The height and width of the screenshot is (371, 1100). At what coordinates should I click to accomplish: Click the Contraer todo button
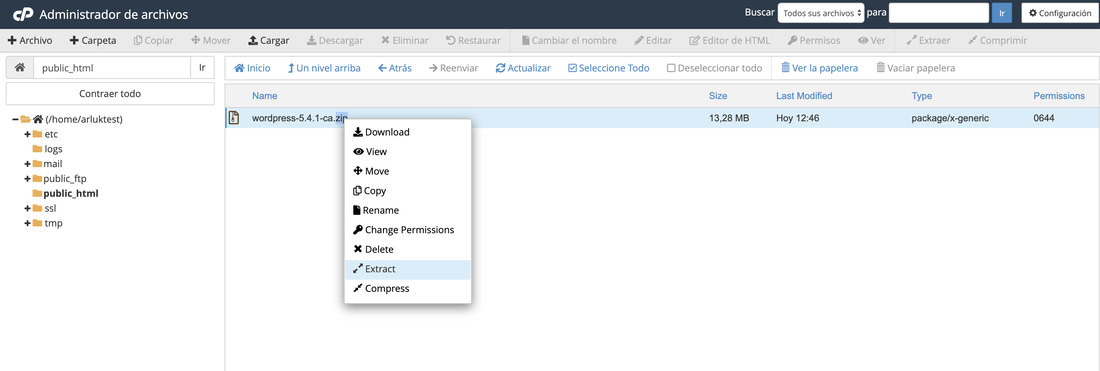coord(110,93)
